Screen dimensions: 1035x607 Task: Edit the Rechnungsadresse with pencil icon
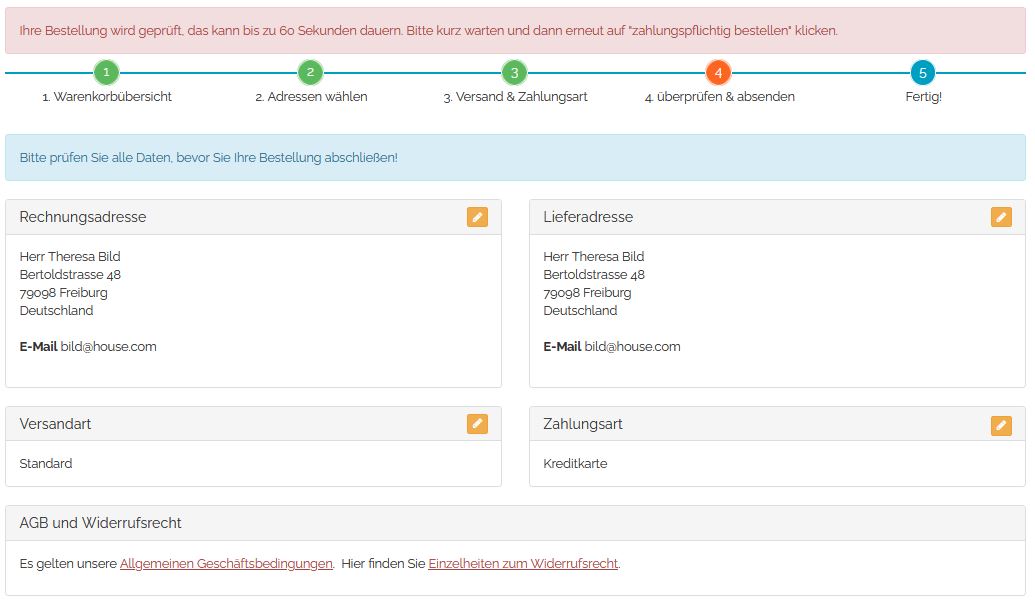click(x=477, y=217)
